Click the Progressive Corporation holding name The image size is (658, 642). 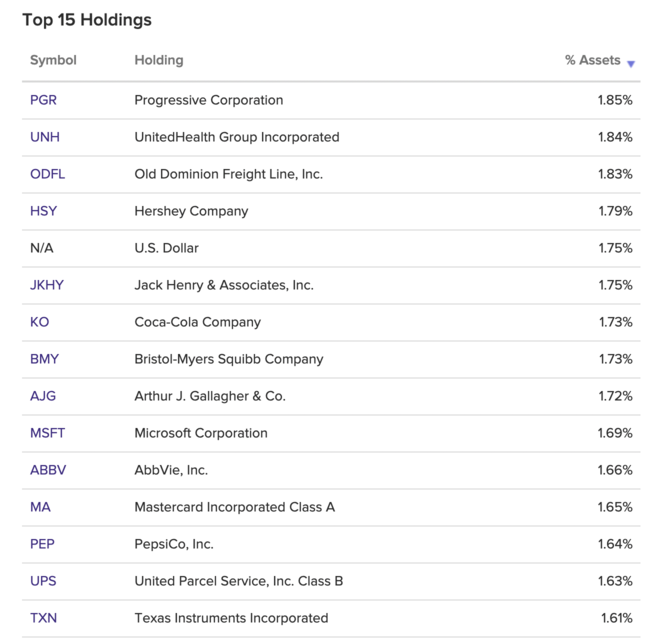209,100
